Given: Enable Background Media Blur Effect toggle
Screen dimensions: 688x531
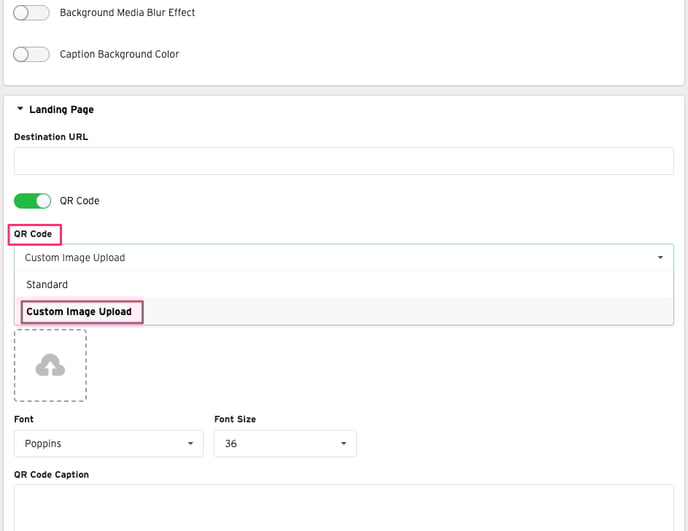Looking at the screenshot, I should (31, 13).
